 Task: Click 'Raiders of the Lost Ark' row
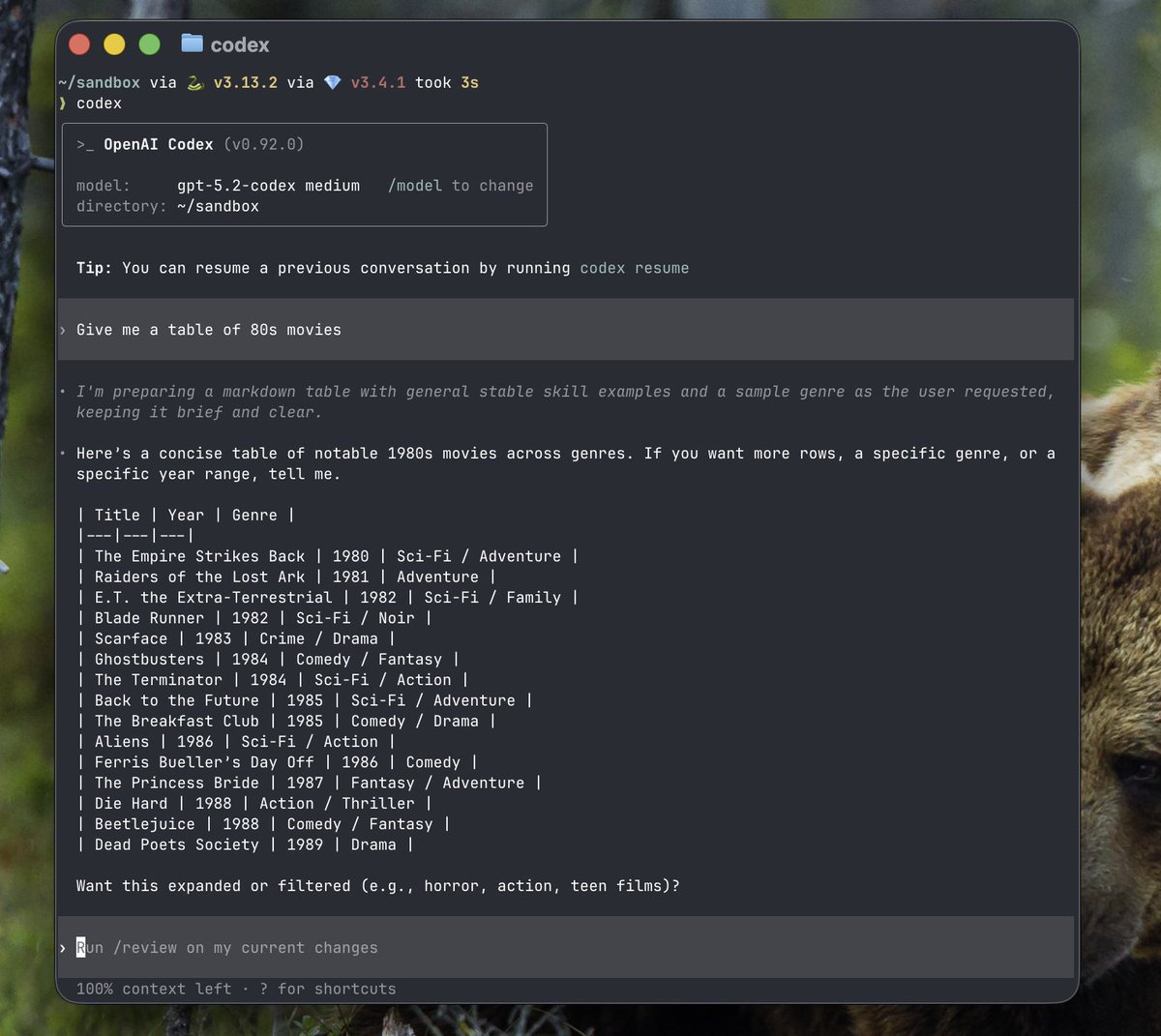286,577
